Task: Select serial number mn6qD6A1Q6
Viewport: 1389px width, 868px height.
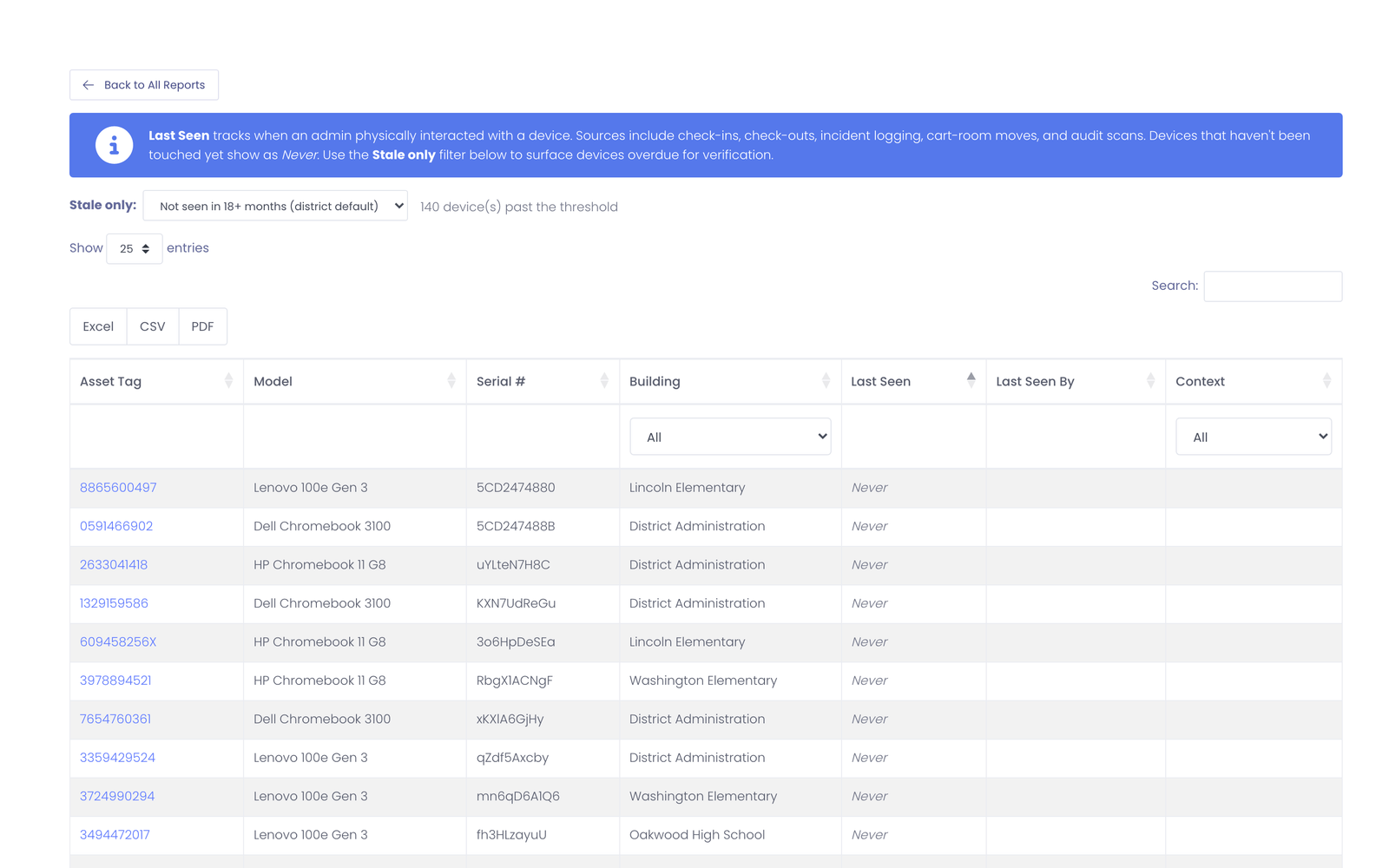Action: coord(518,796)
